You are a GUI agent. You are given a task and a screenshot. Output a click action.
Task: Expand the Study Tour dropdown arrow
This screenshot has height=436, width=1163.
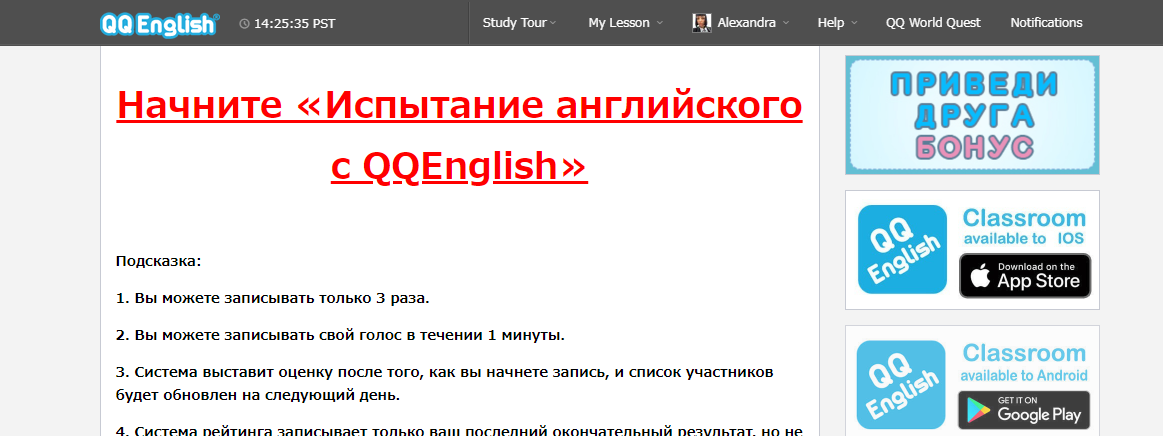coord(553,24)
